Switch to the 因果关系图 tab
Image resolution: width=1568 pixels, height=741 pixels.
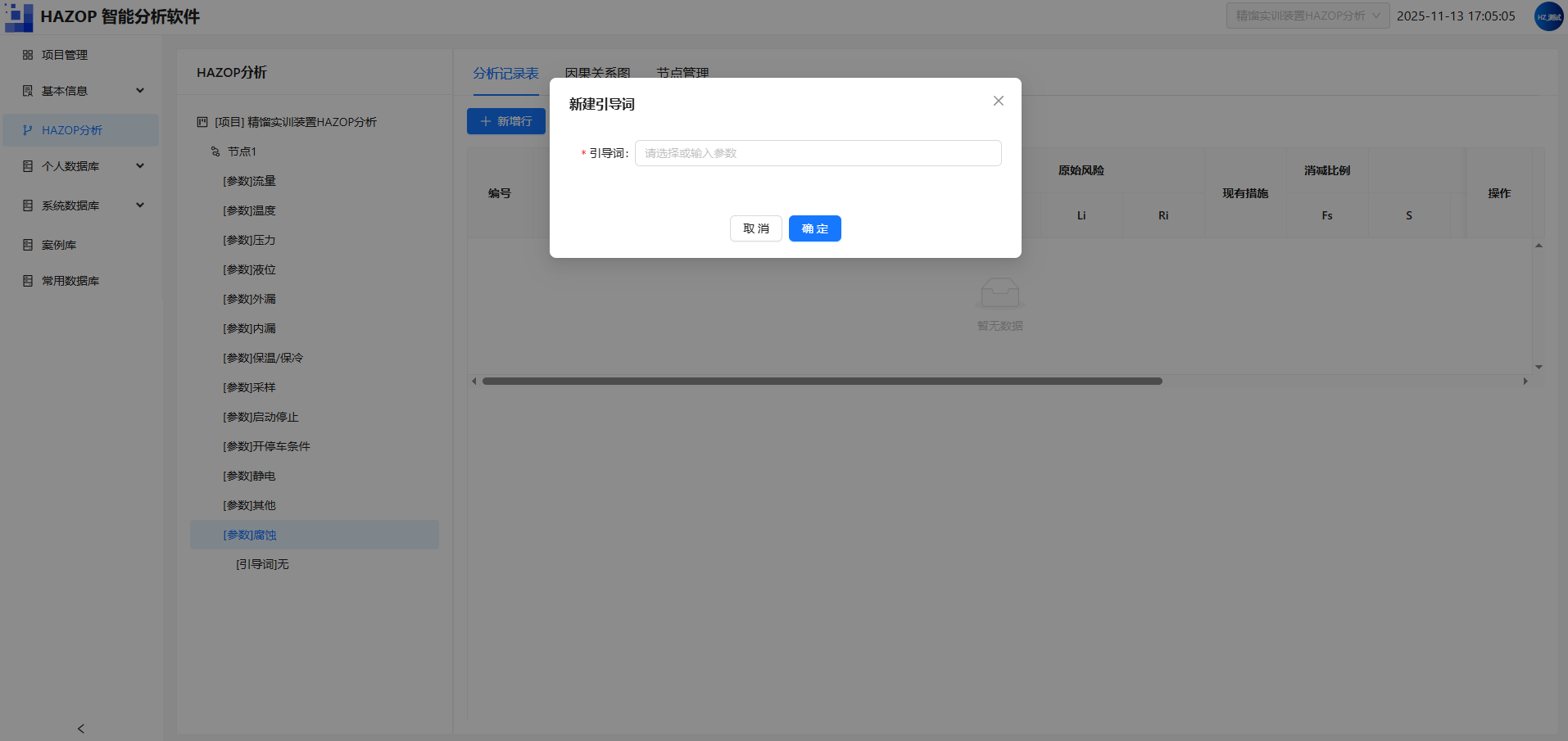tap(597, 73)
